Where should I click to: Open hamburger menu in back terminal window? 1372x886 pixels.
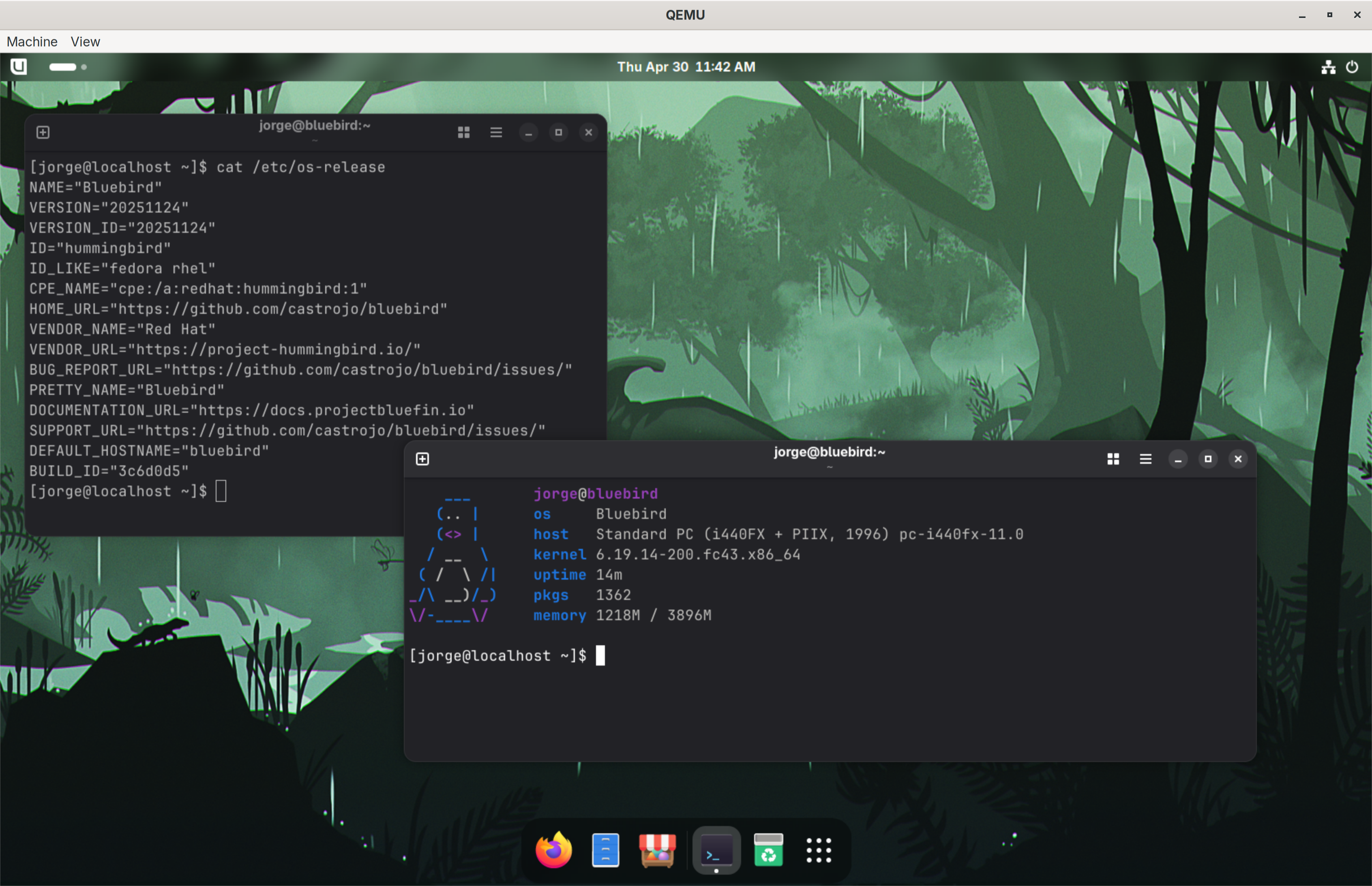tap(496, 132)
